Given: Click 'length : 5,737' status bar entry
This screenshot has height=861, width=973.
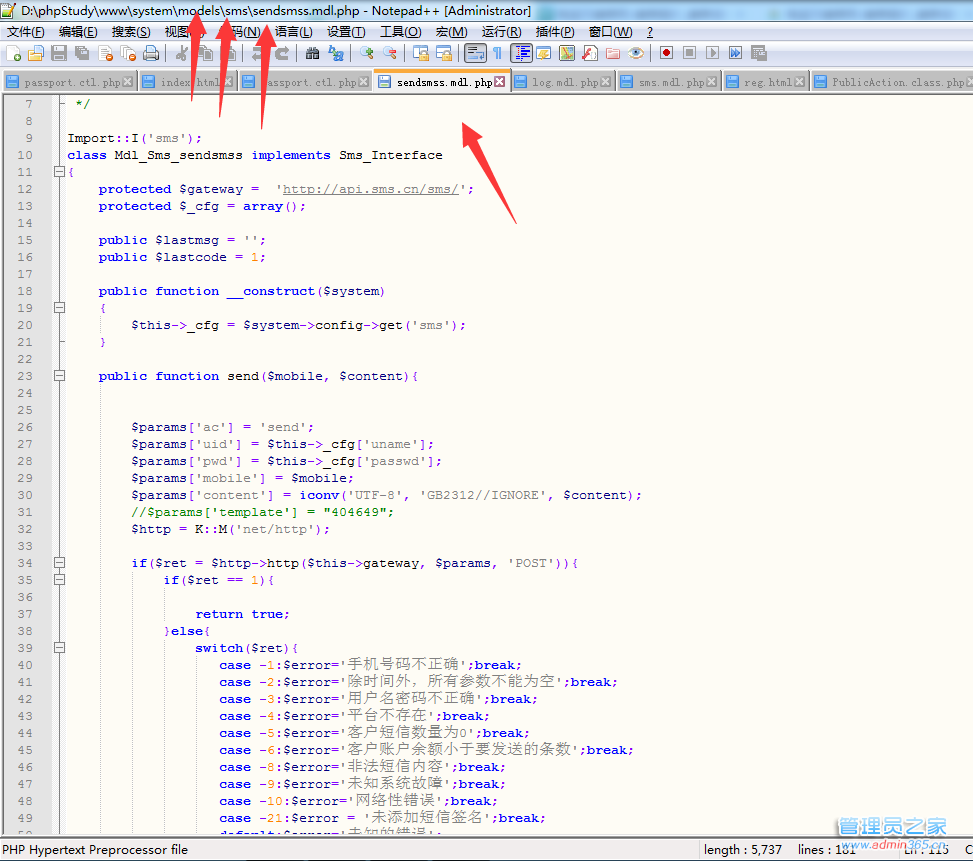Looking at the screenshot, I should 742,849.
